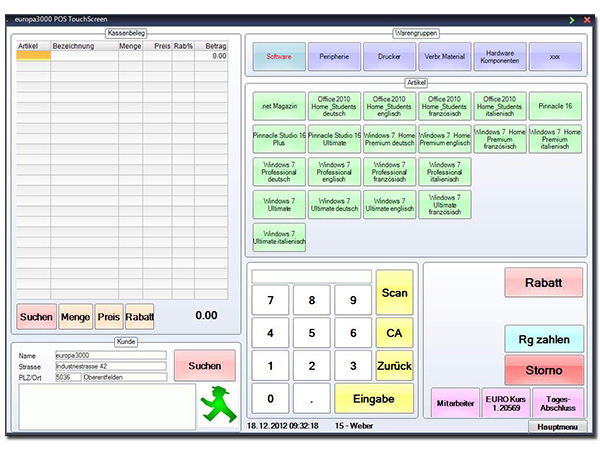Click the red Storno button
Image resolution: width=600 pixels, height=449 pixels.
(544, 370)
